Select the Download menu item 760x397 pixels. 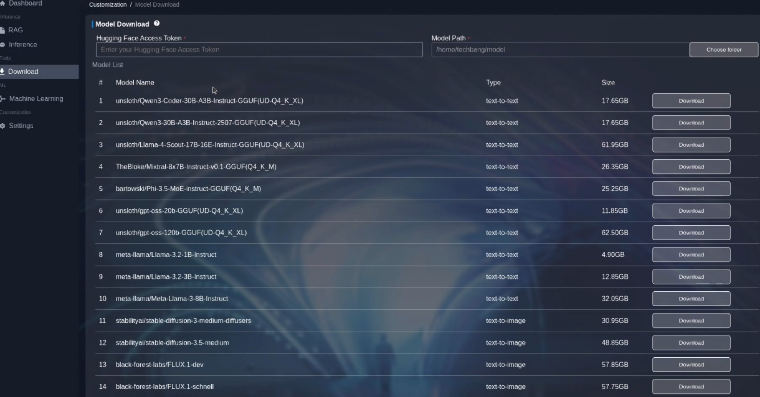tap(39, 72)
